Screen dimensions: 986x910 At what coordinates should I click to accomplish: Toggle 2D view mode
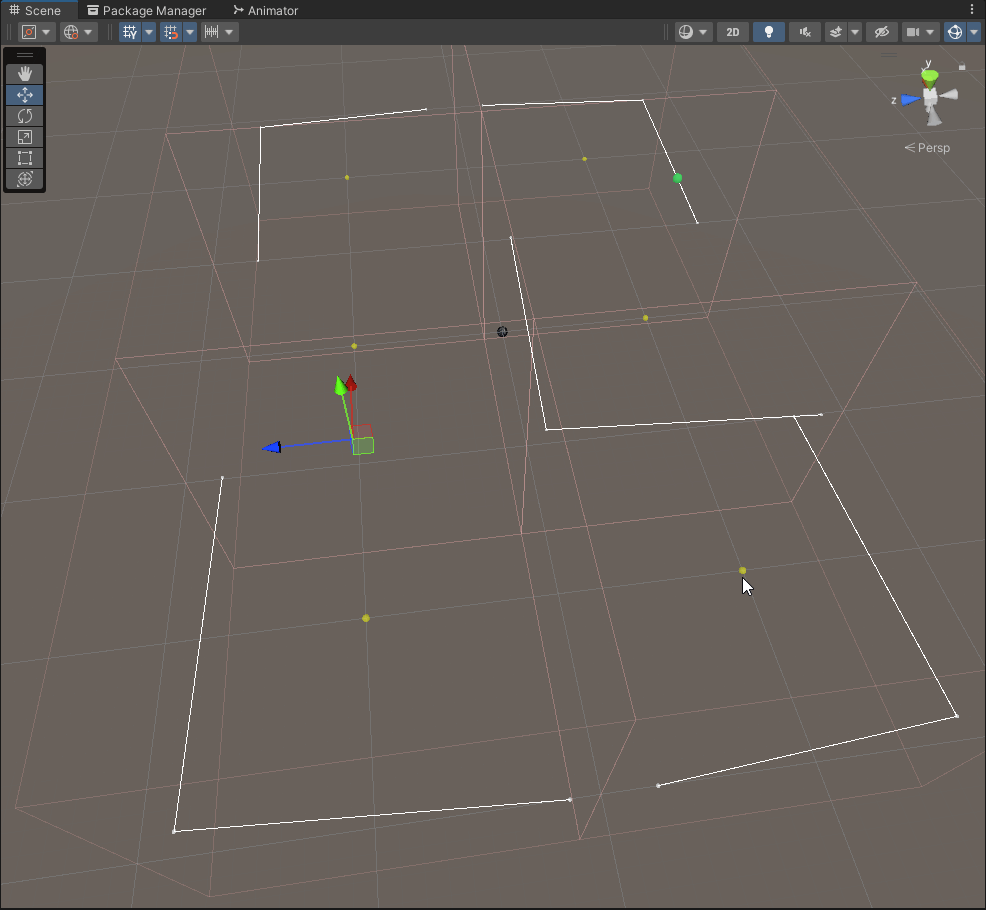pyautogui.click(x=733, y=32)
